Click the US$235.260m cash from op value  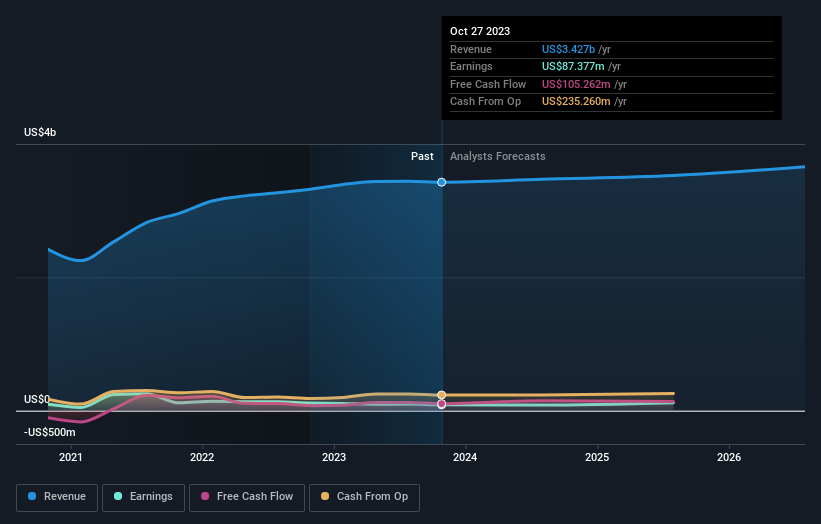tap(576, 102)
